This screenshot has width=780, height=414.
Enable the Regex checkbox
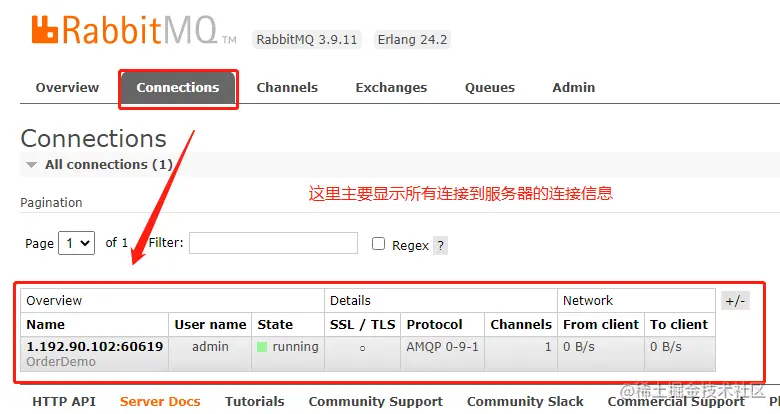[x=379, y=243]
